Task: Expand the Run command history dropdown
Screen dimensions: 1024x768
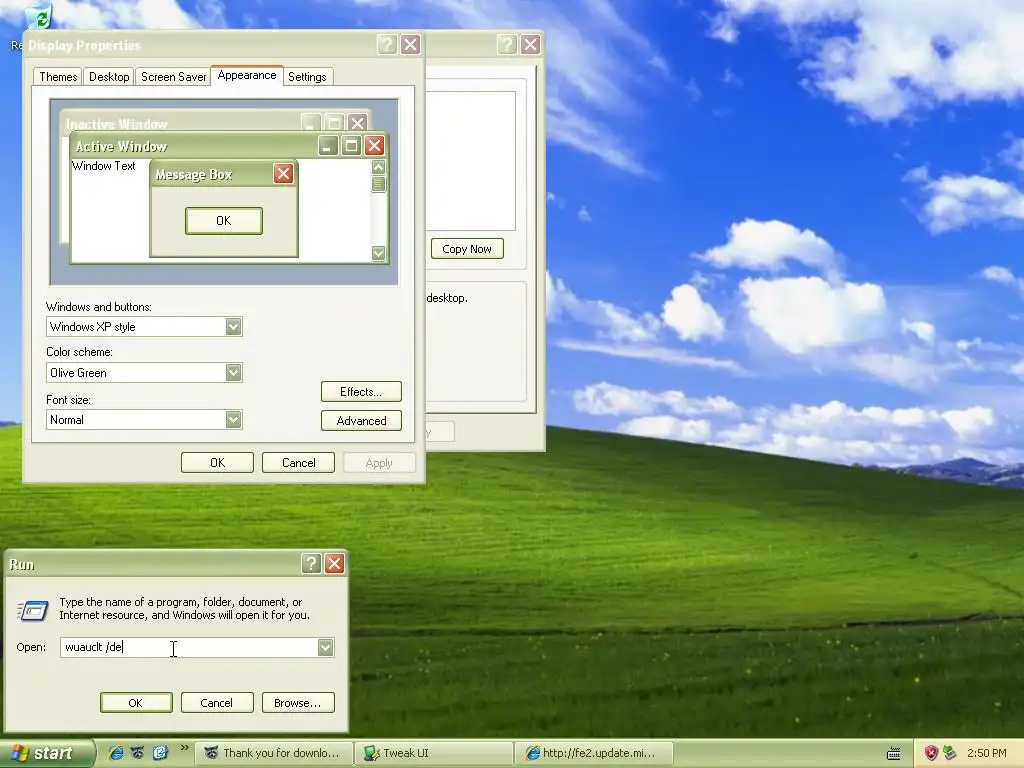Action: (x=325, y=647)
